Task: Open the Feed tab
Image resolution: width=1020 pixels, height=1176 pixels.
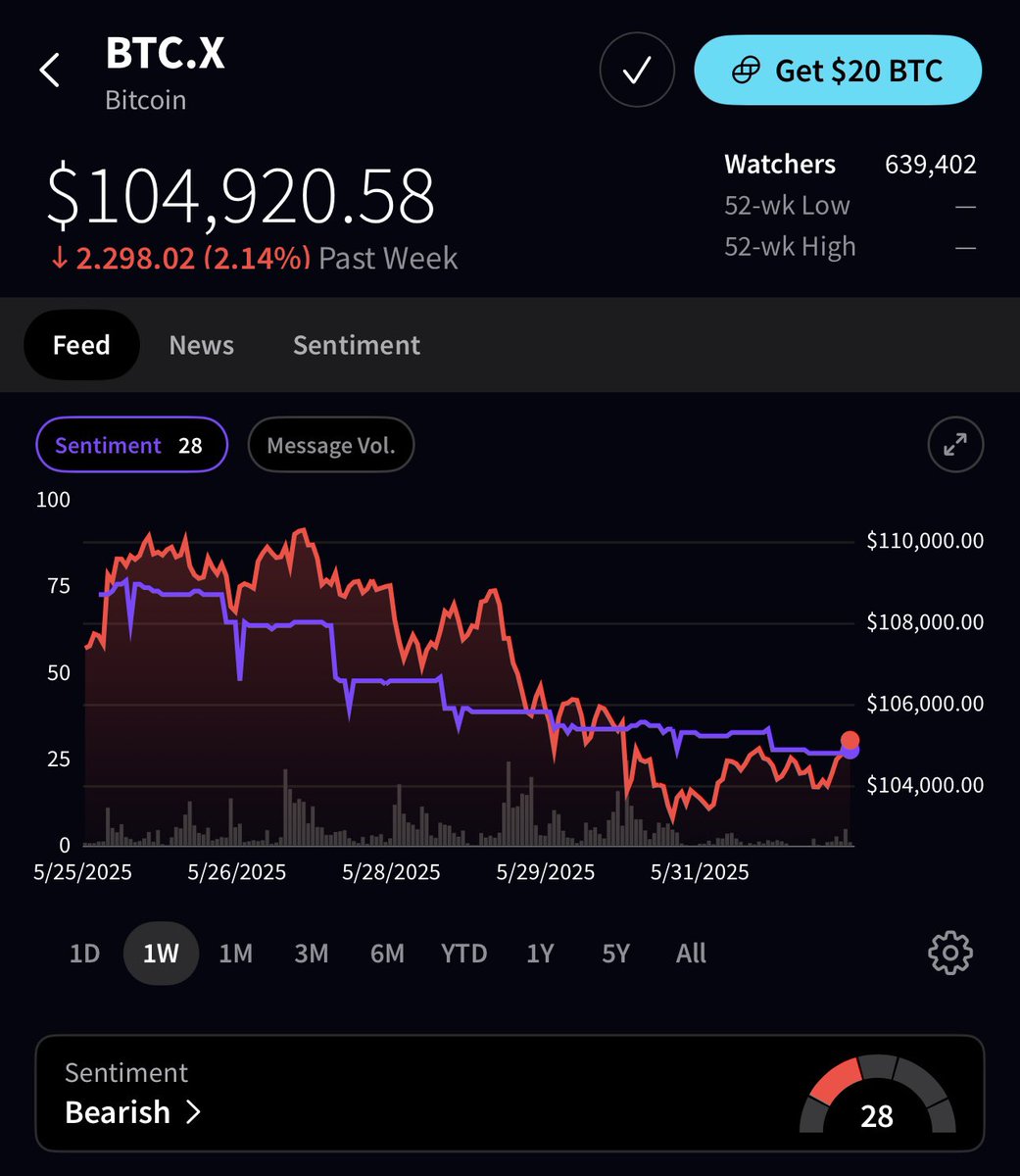Action: [x=81, y=345]
